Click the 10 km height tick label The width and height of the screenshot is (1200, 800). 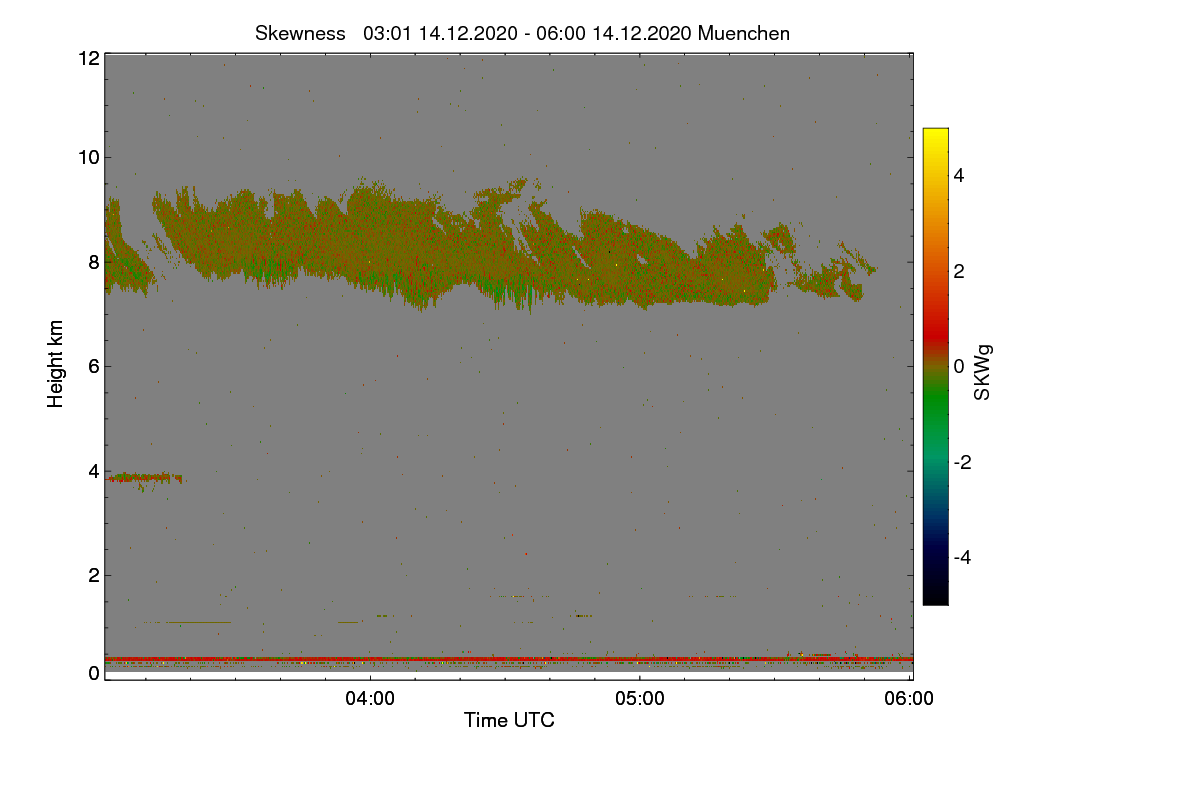pos(88,157)
